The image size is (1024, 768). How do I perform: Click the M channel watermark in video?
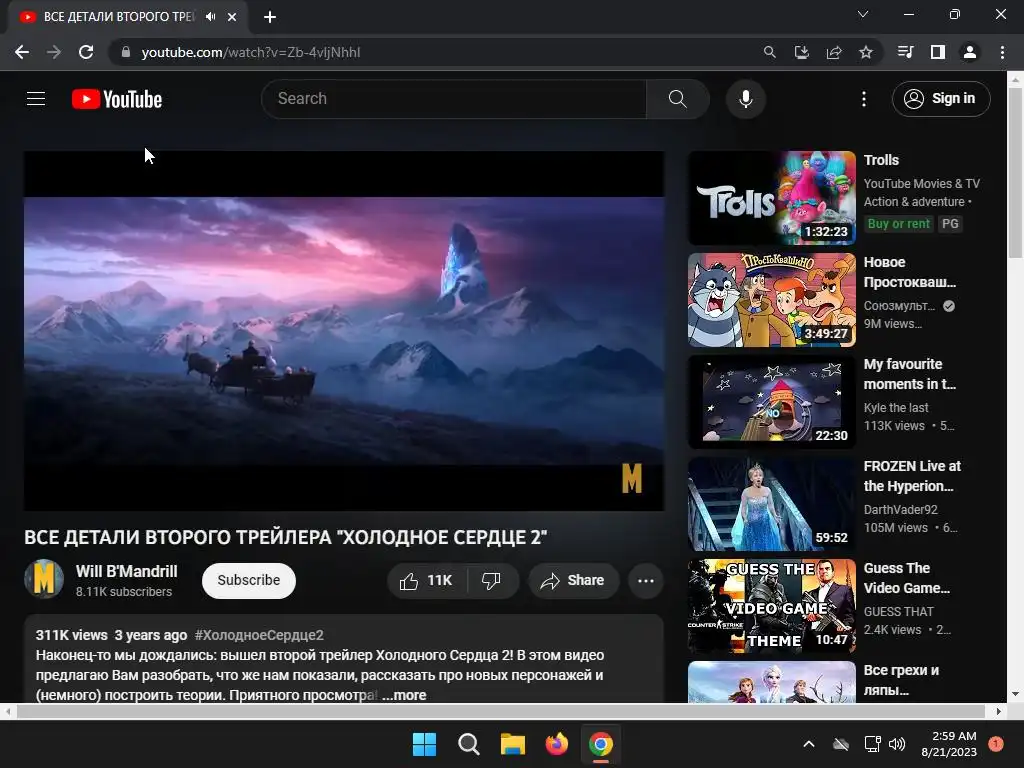pos(632,479)
